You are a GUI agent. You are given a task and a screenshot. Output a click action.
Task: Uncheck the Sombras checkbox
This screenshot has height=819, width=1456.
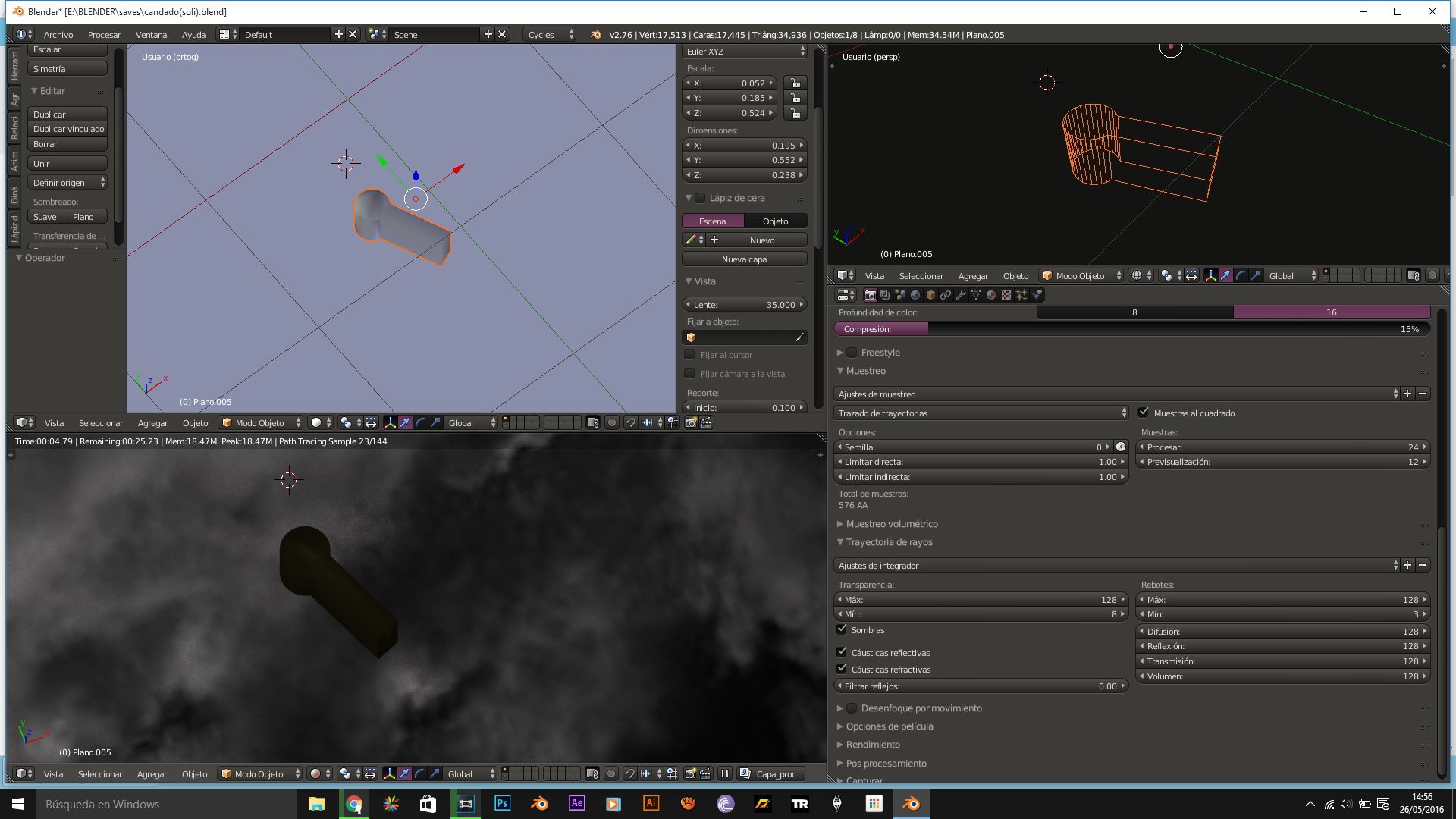[842, 629]
